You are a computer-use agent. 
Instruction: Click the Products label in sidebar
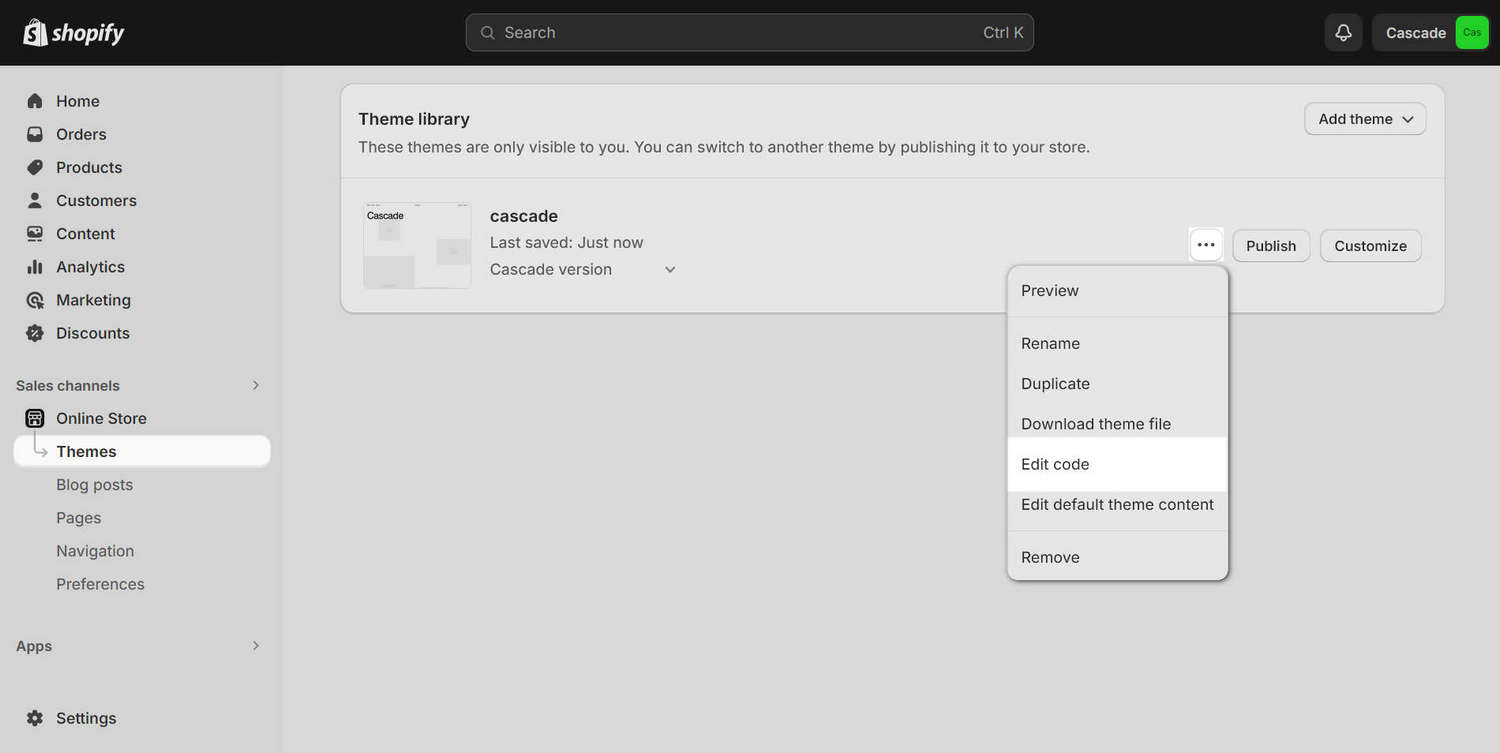click(89, 167)
